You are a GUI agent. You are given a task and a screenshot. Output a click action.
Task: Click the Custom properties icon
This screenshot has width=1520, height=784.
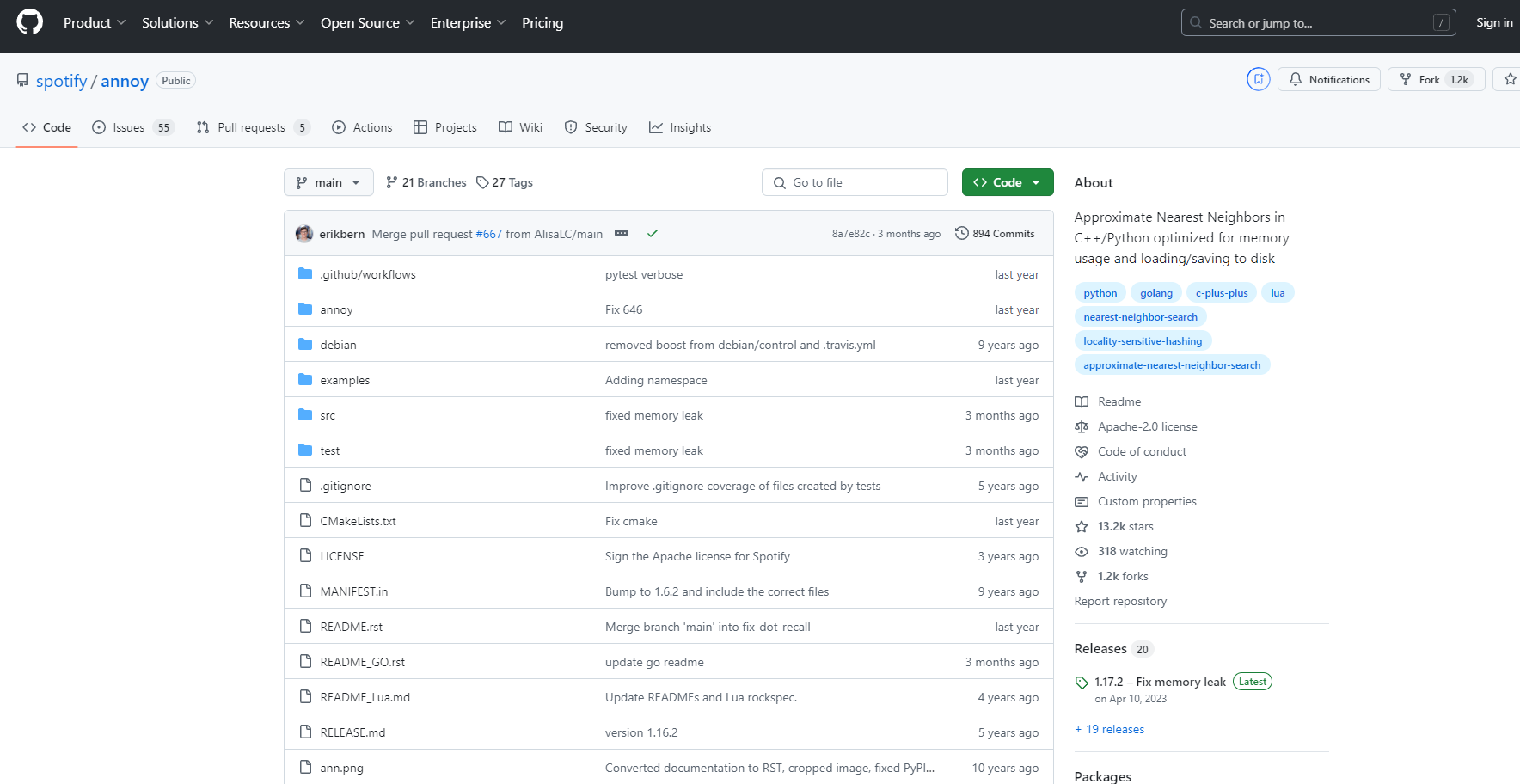[1082, 501]
